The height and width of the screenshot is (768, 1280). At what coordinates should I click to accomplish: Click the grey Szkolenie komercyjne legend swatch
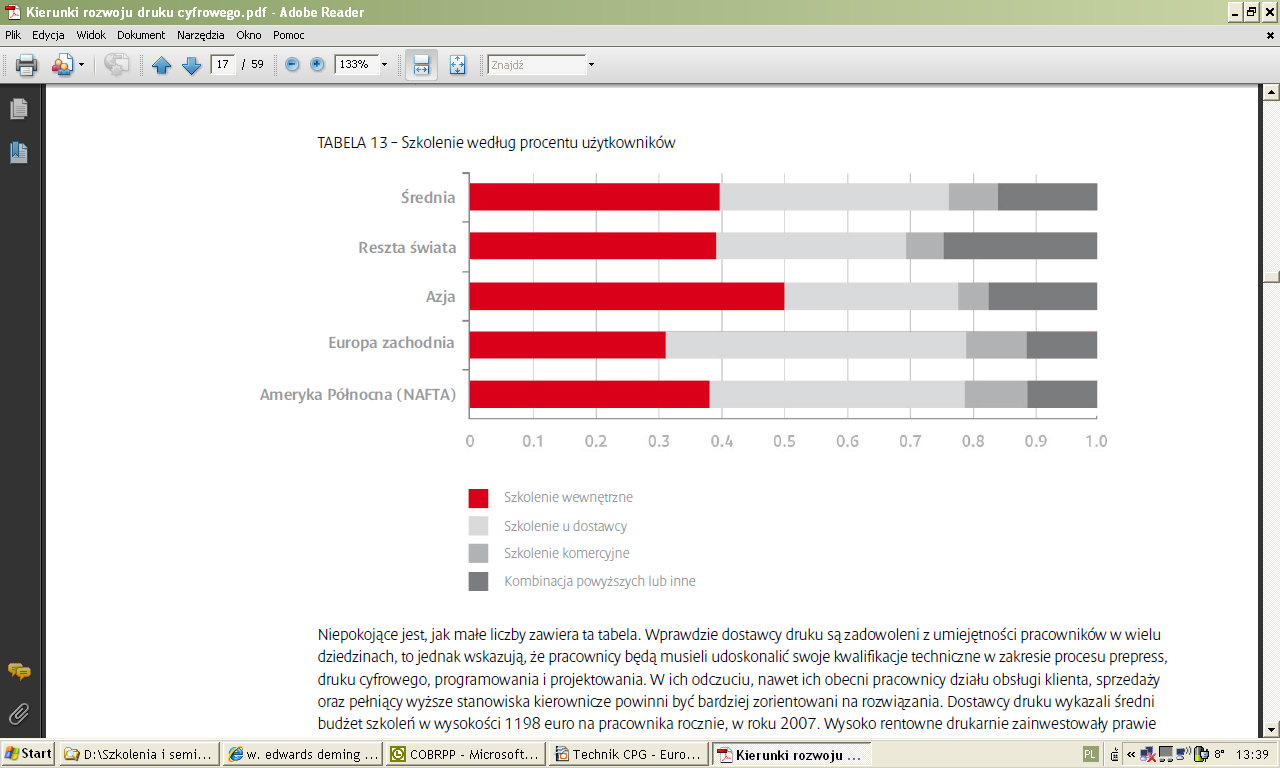478,553
